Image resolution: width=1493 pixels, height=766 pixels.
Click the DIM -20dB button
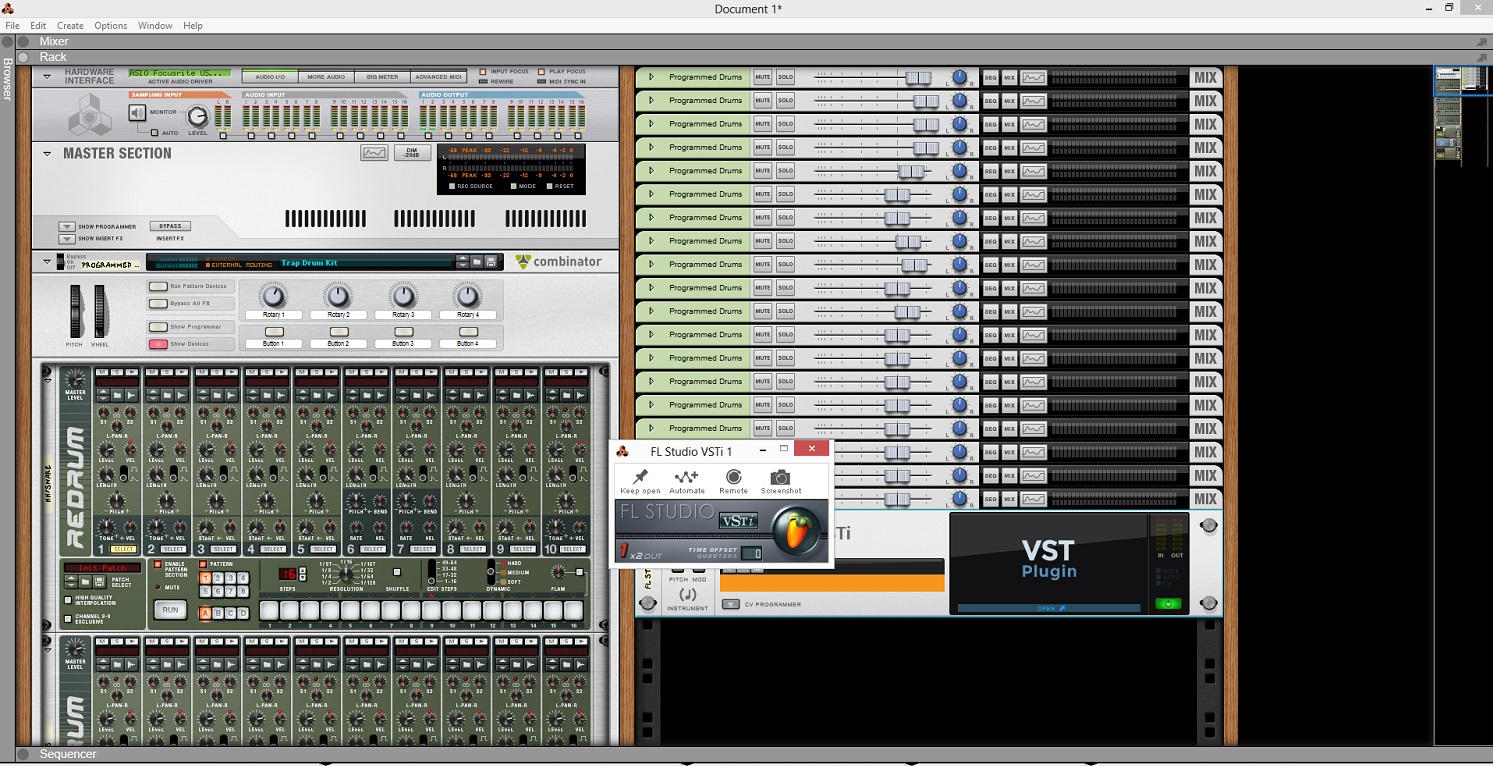[x=412, y=153]
